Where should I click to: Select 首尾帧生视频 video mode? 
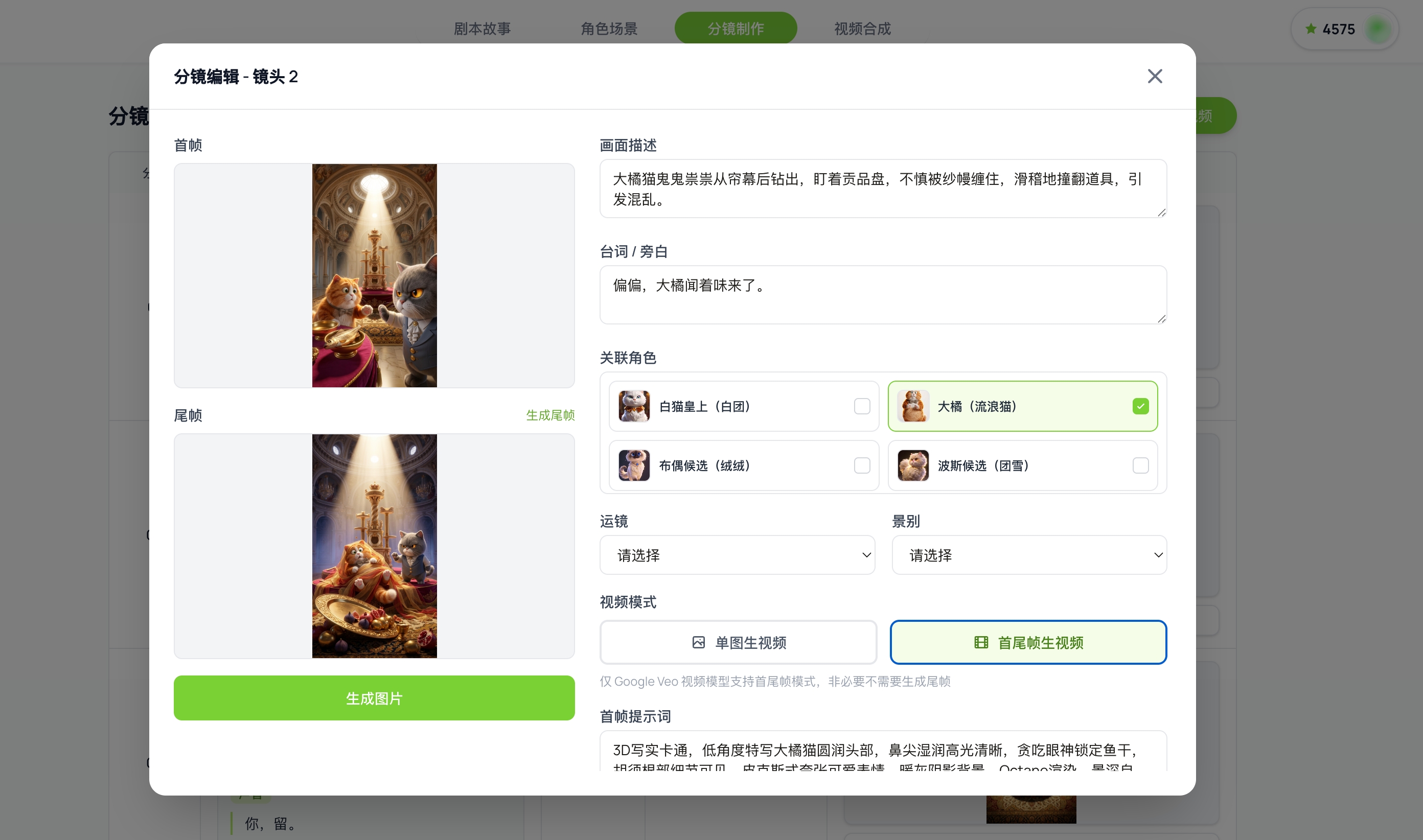pyautogui.click(x=1028, y=642)
